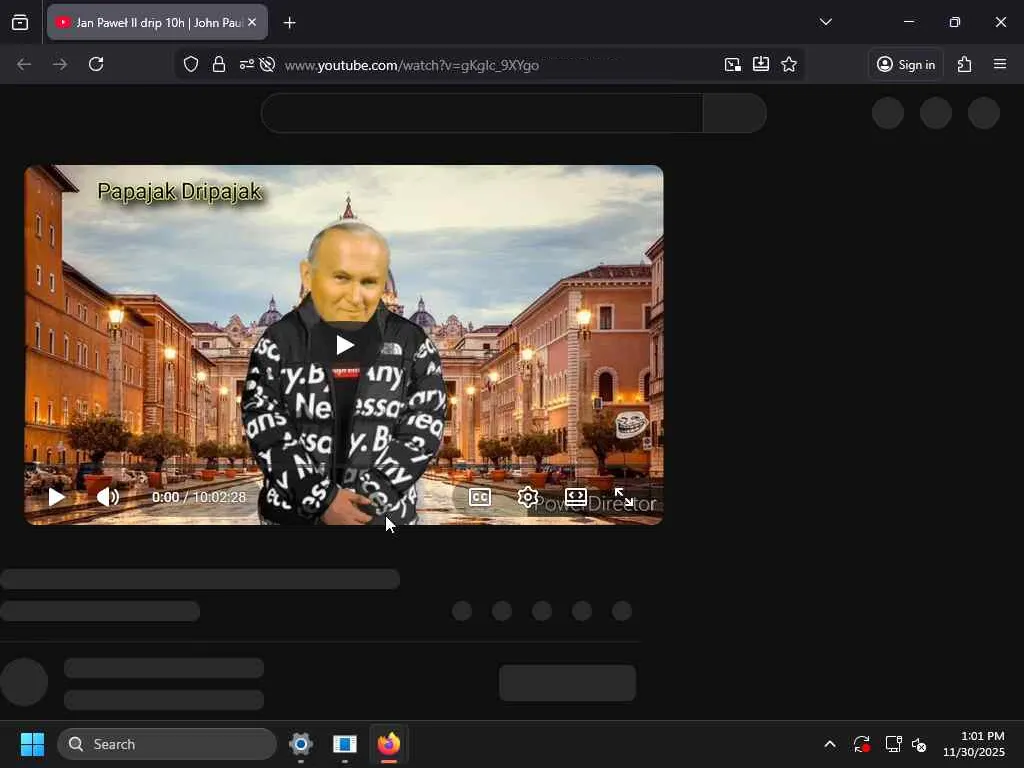1024x768 pixels.
Task: Click the taskbar Search box
Action: click(x=167, y=744)
